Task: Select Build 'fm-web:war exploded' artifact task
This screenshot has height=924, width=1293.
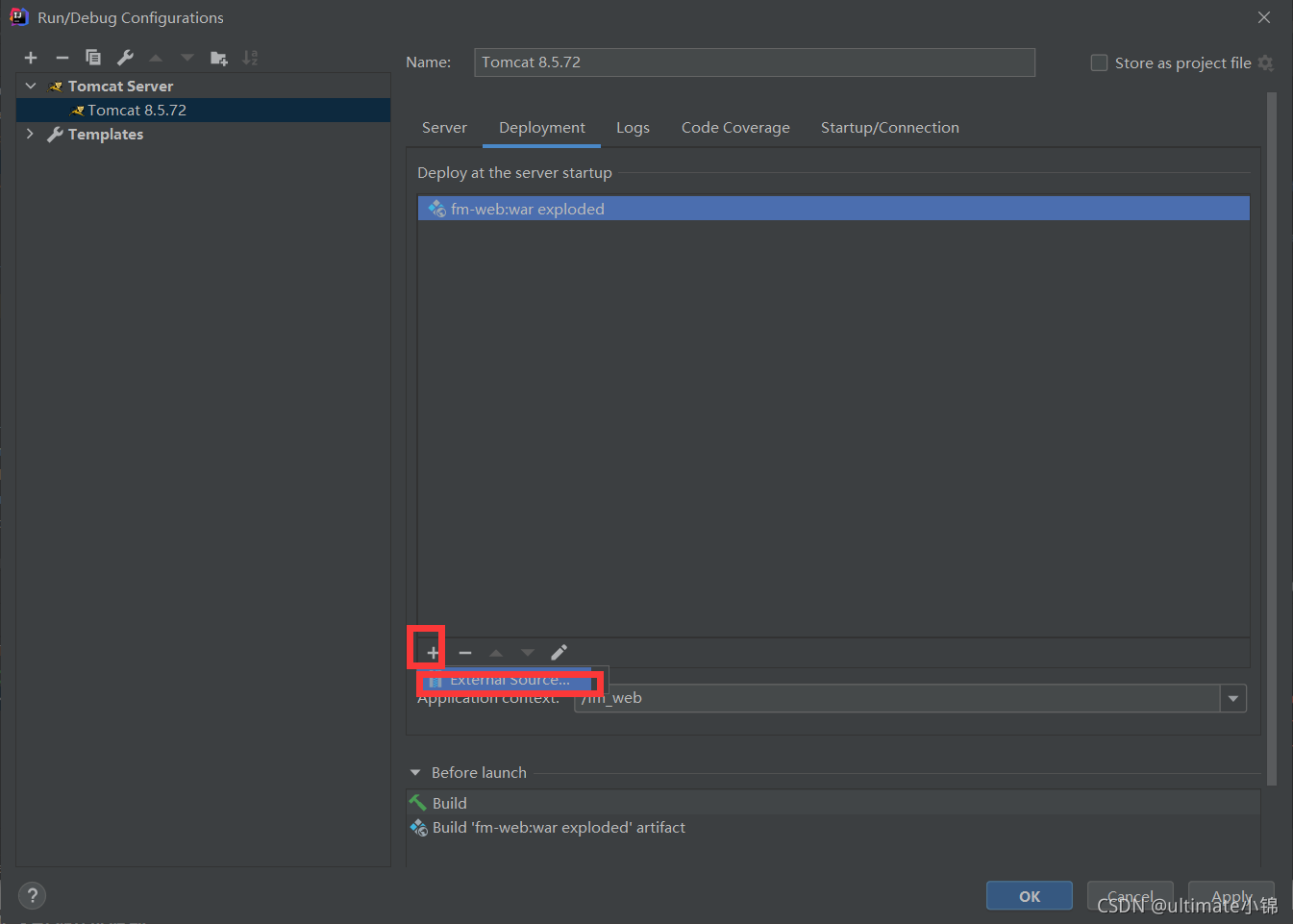Action: [x=833, y=827]
